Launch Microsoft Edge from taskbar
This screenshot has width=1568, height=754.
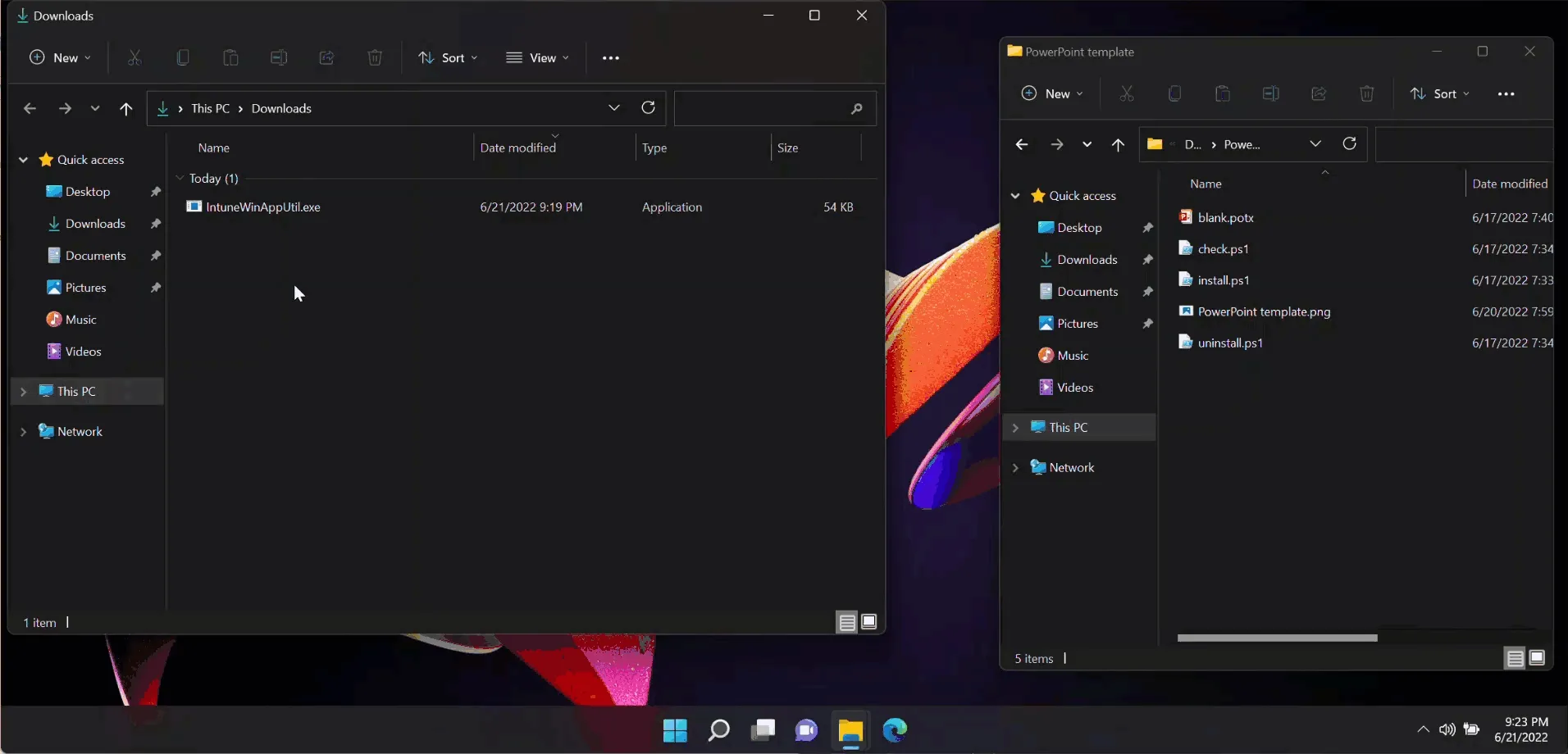(x=895, y=729)
